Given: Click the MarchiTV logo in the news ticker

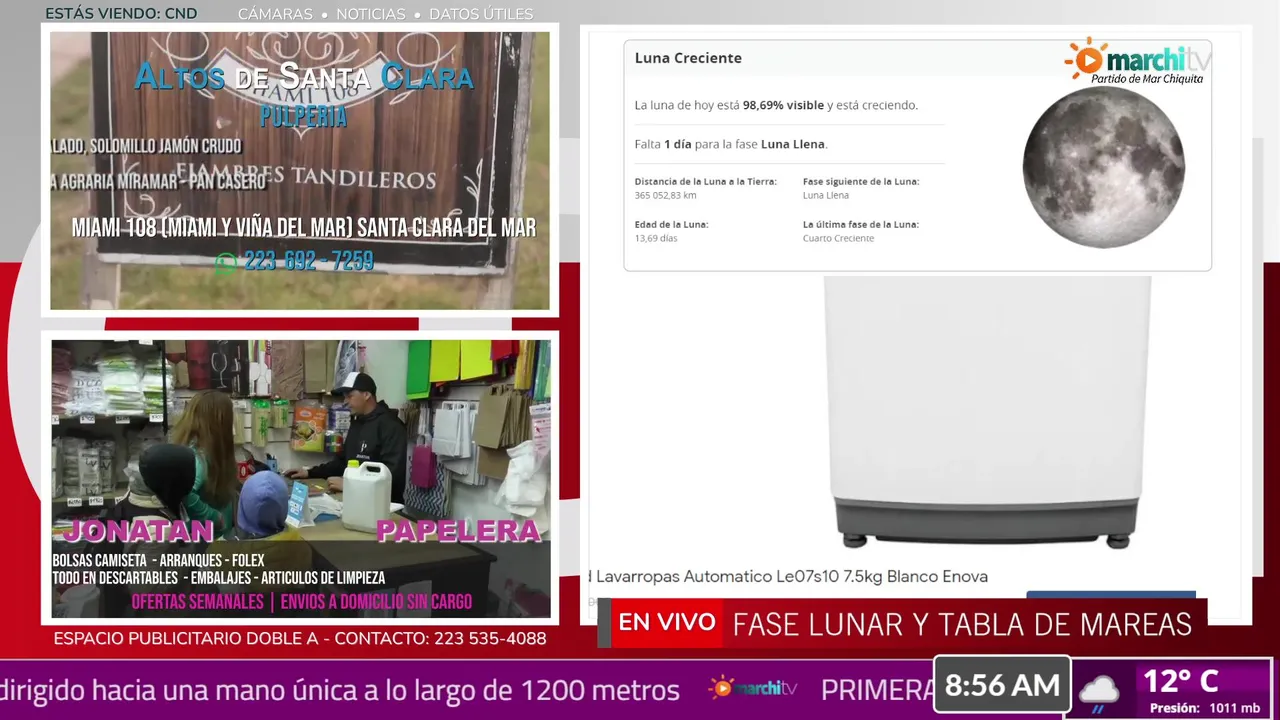Looking at the screenshot, I should [753, 688].
